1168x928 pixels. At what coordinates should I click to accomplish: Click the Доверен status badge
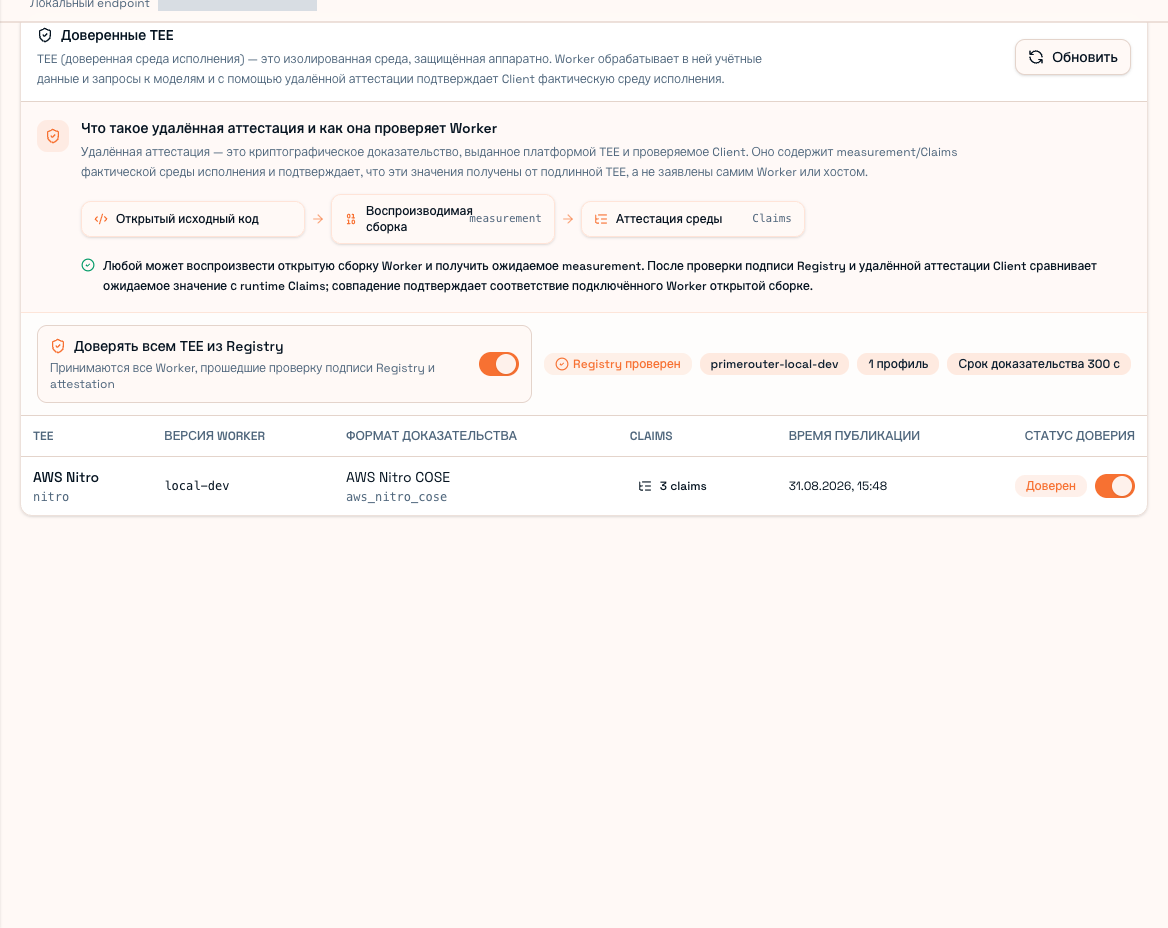pyautogui.click(x=1050, y=486)
